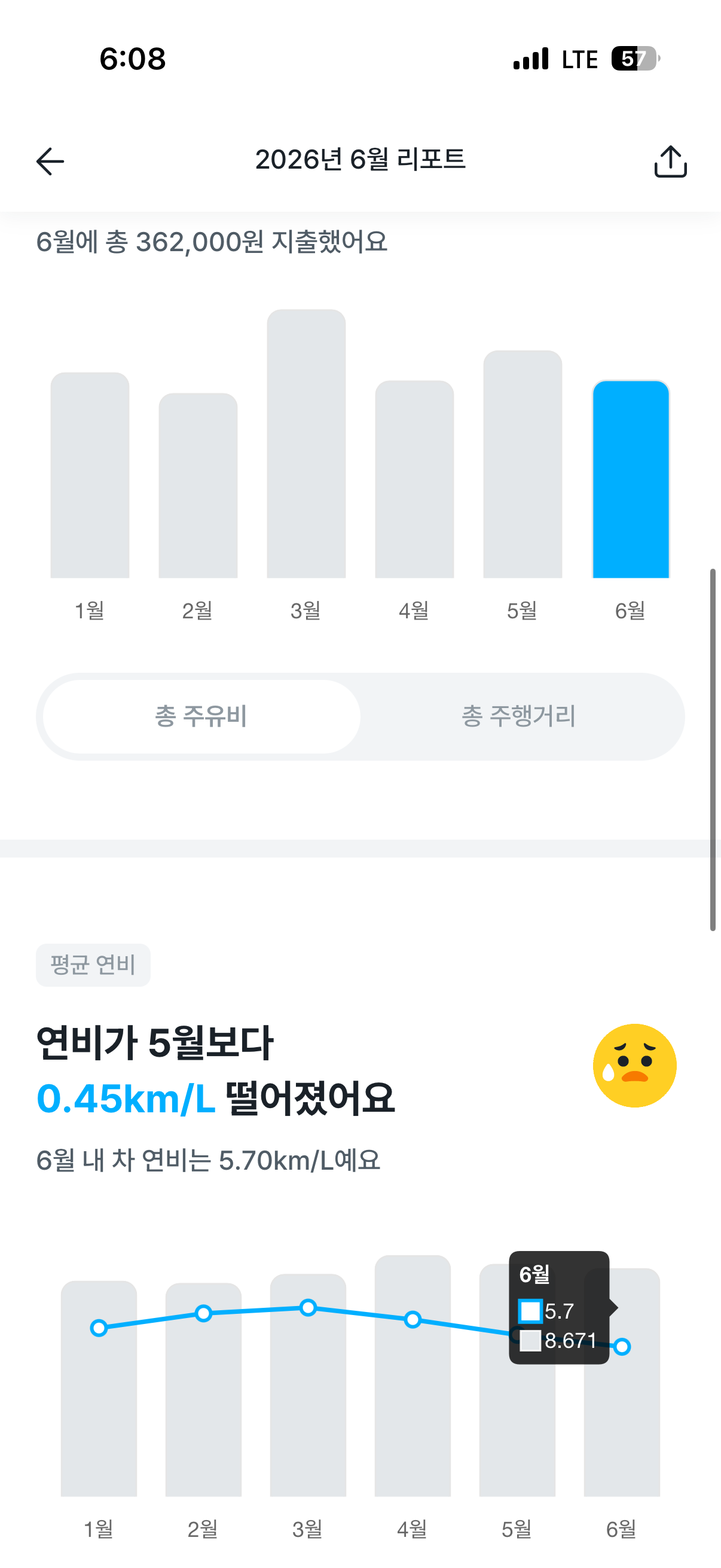Select the 5월 spending bar
Screen dimensions: 721x1568
click(x=523, y=464)
